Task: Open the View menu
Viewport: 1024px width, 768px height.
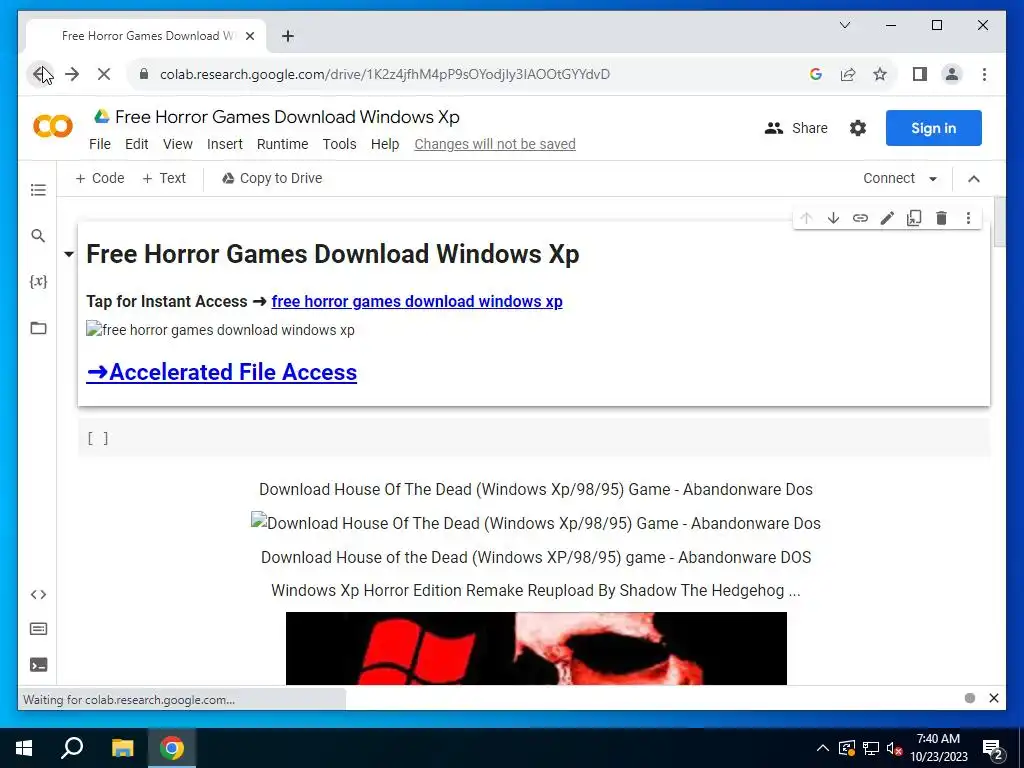Action: point(178,144)
